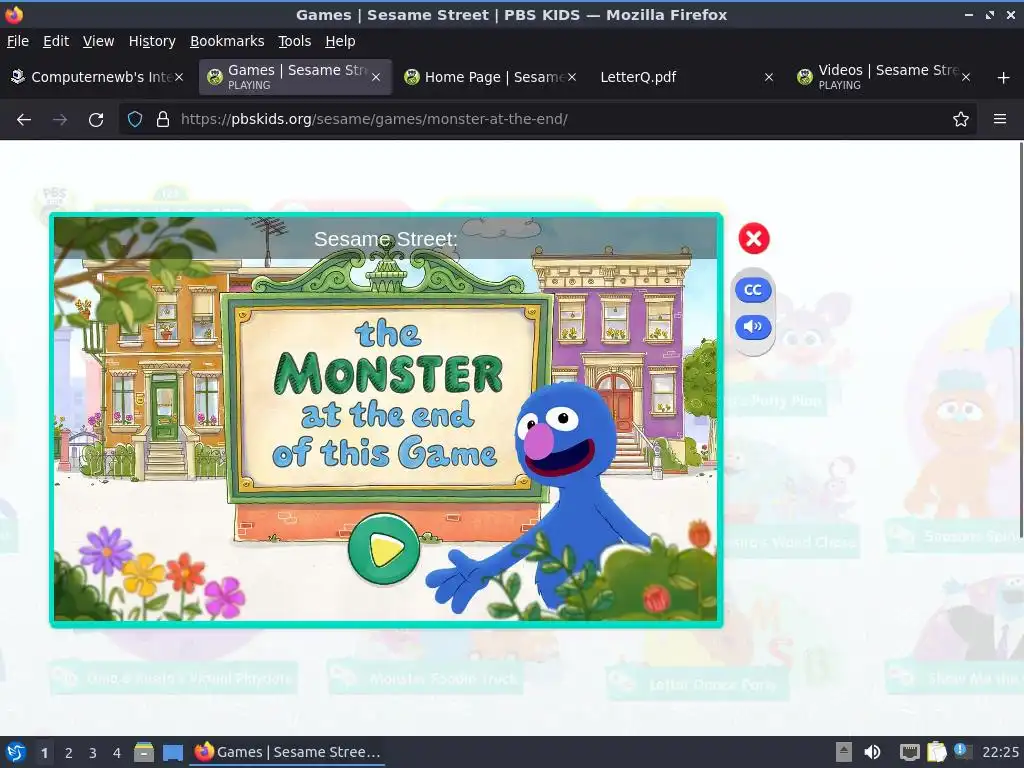Switch to the Computernewb's Internet tab

tap(98, 77)
